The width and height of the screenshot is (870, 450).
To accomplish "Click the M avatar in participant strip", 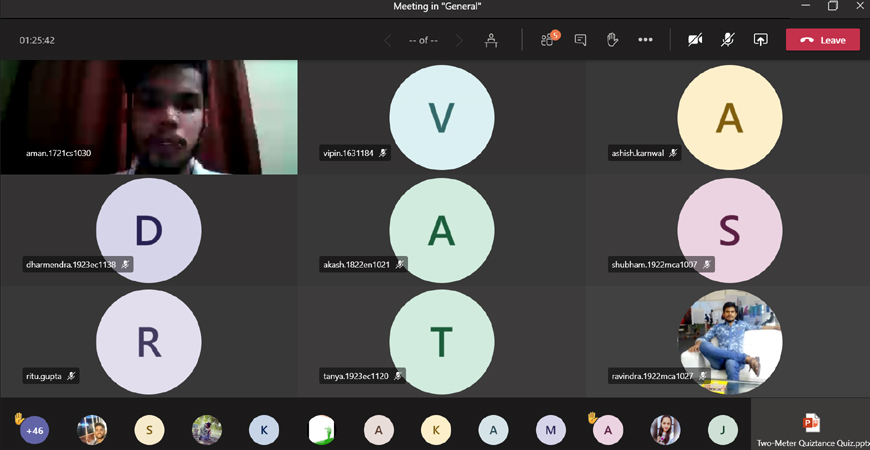I will [550, 430].
